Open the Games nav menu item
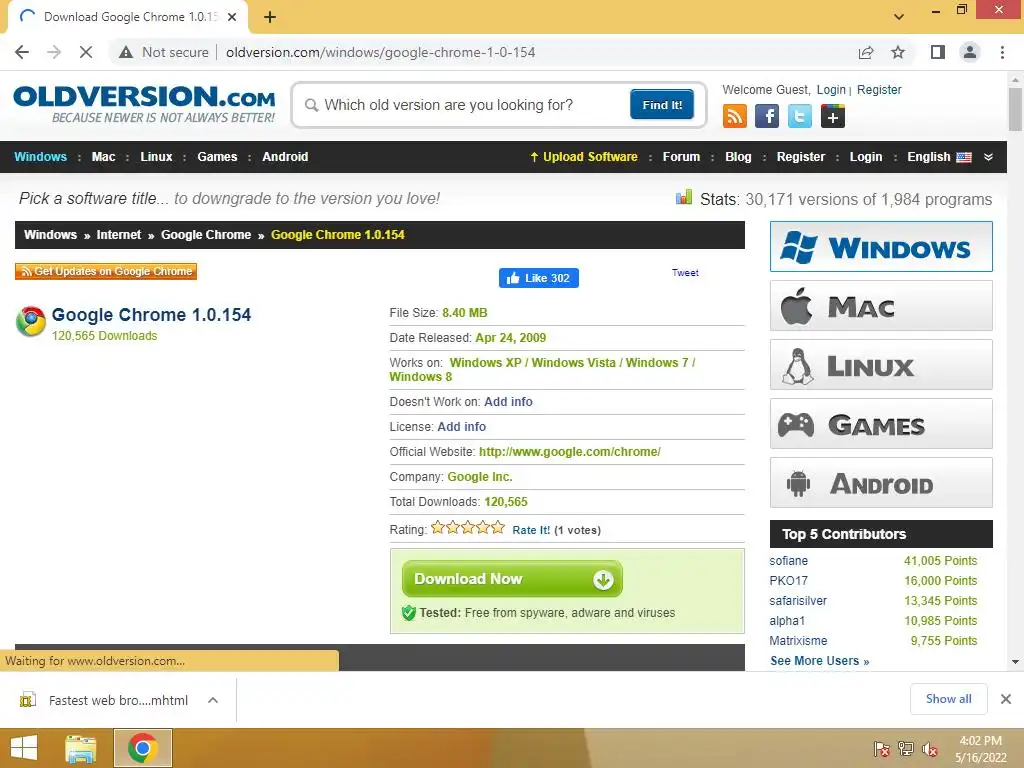 pyautogui.click(x=217, y=157)
